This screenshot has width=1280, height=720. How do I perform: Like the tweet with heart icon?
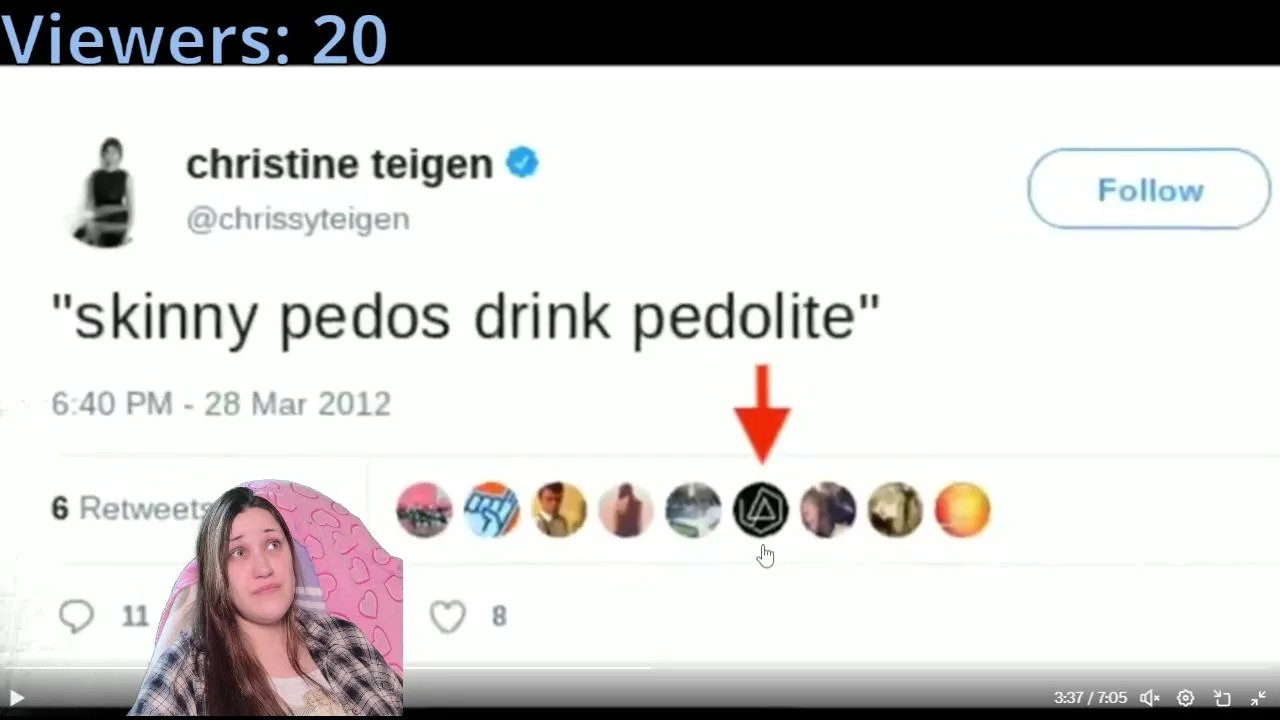coord(448,616)
